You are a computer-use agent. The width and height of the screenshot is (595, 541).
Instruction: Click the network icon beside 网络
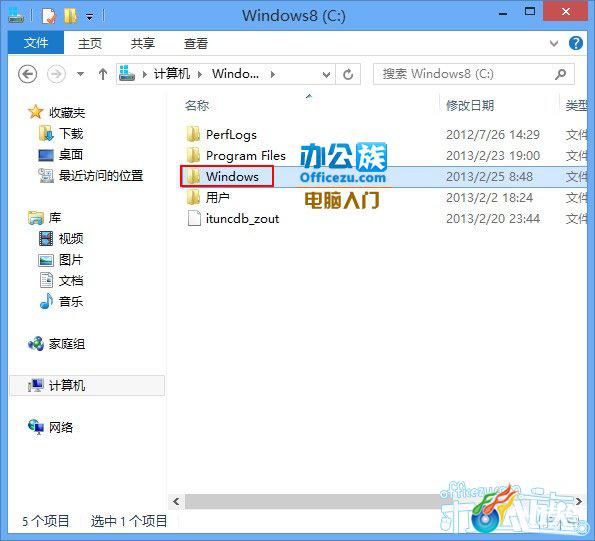click(x=36, y=427)
